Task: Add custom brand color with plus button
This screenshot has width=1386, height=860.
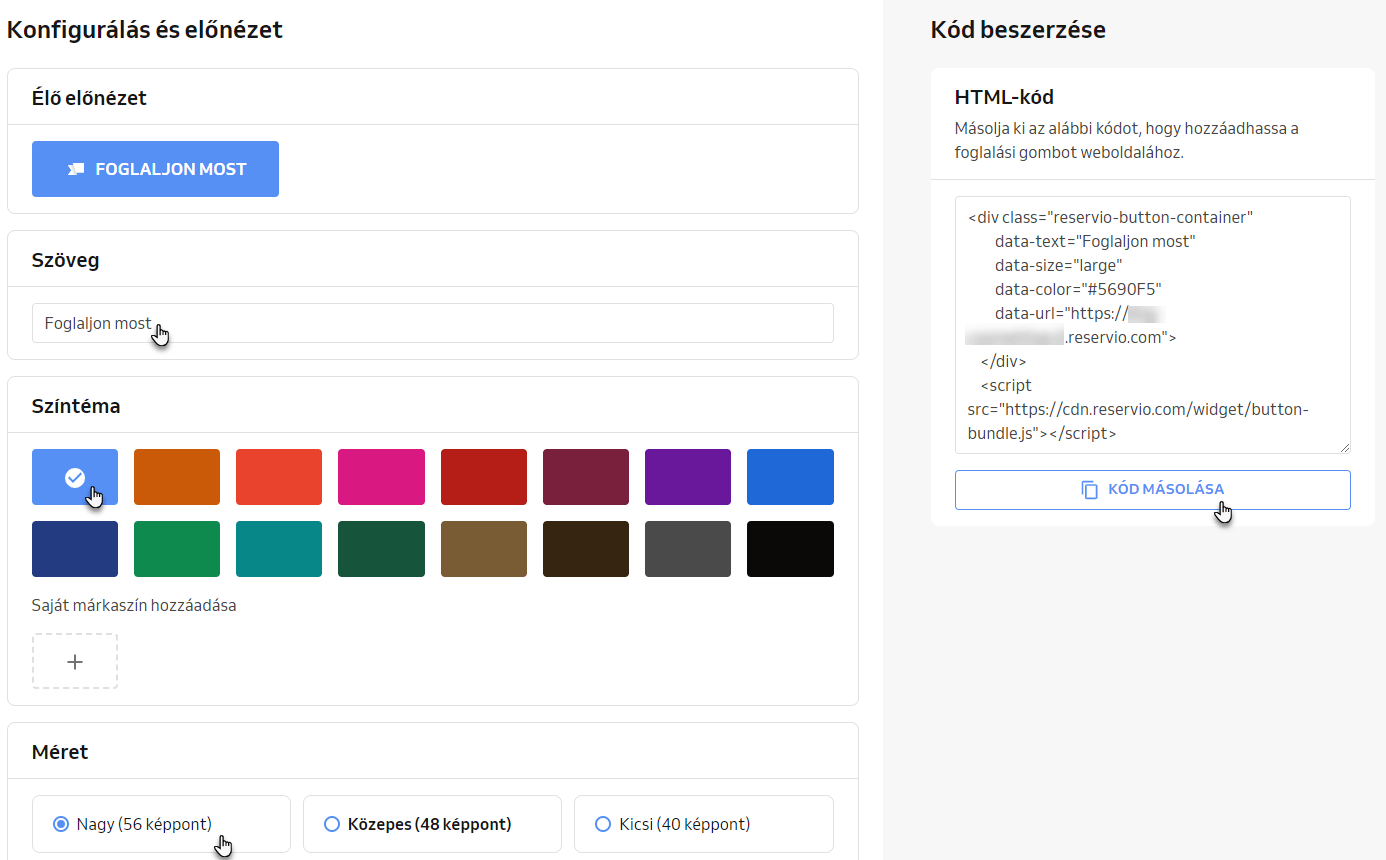Action: pos(75,661)
